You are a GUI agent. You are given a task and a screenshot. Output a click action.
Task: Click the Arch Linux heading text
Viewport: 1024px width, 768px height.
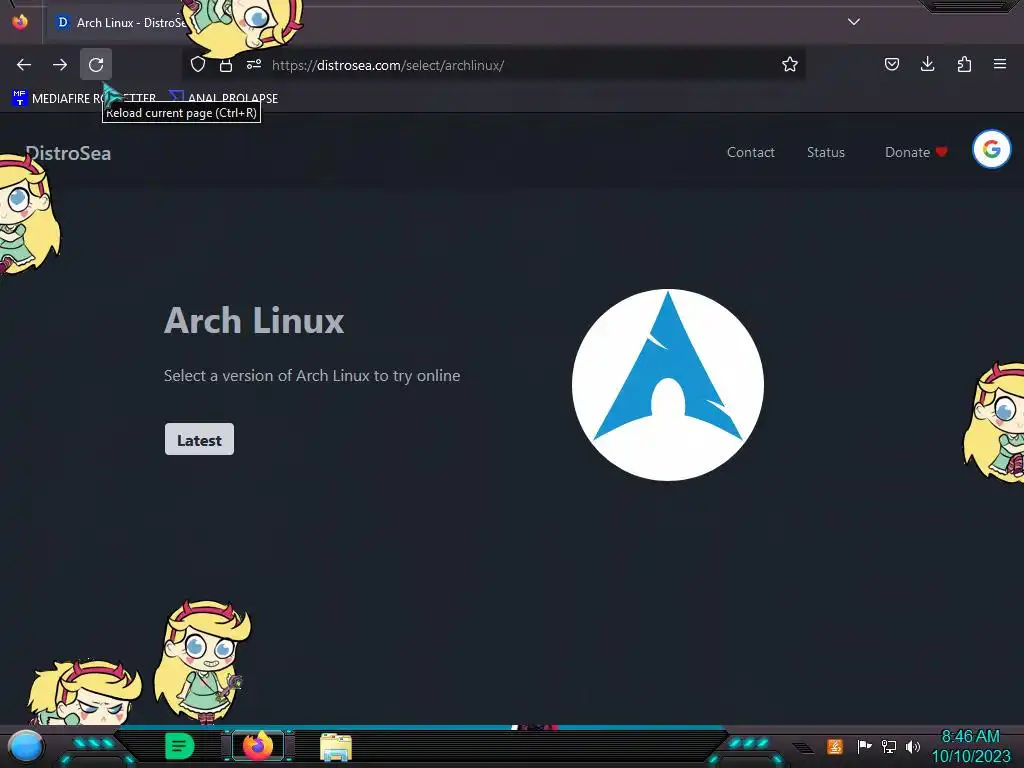click(x=254, y=321)
